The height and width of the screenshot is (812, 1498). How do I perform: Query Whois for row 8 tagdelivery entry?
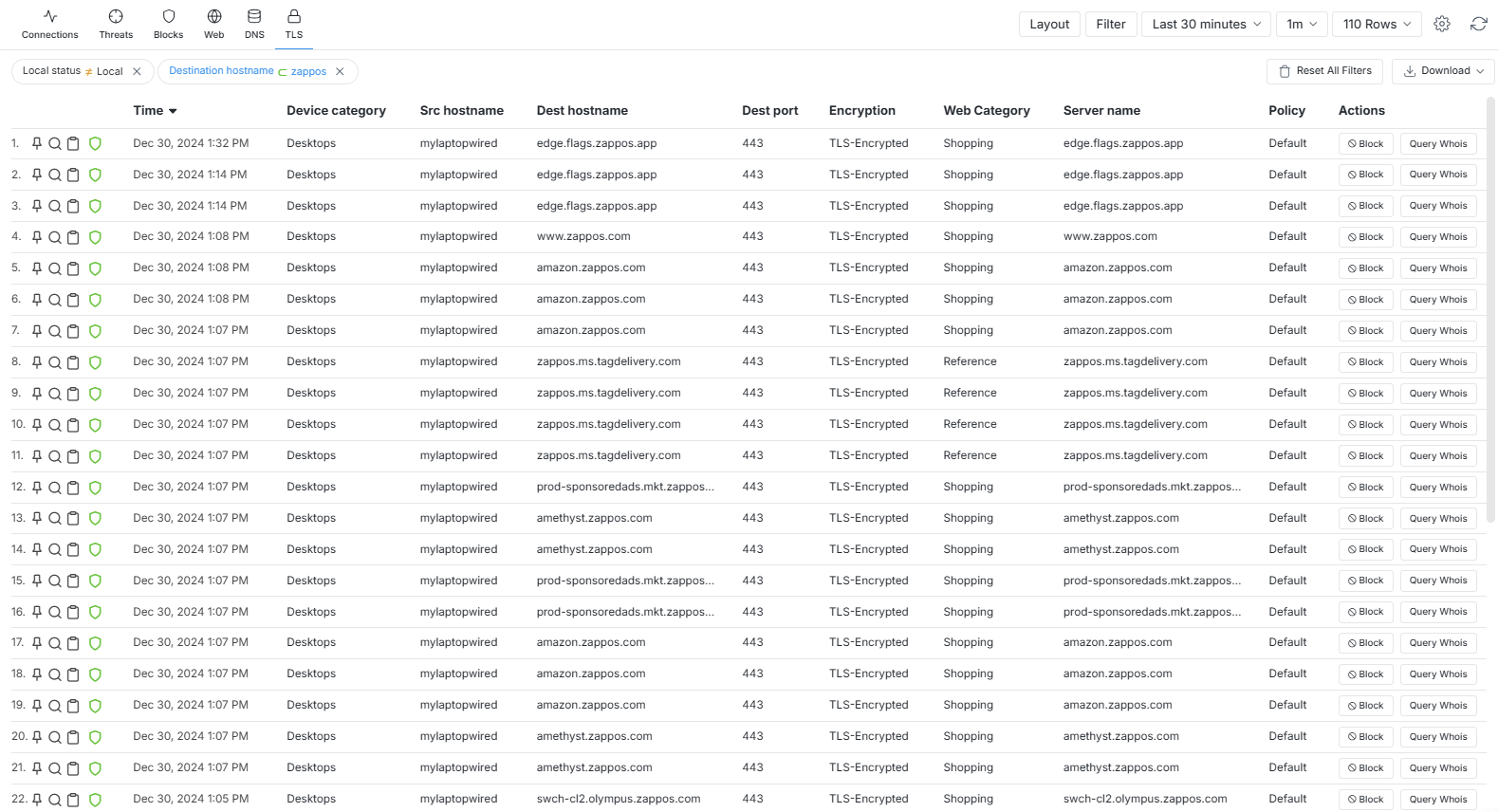point(1438,362)
